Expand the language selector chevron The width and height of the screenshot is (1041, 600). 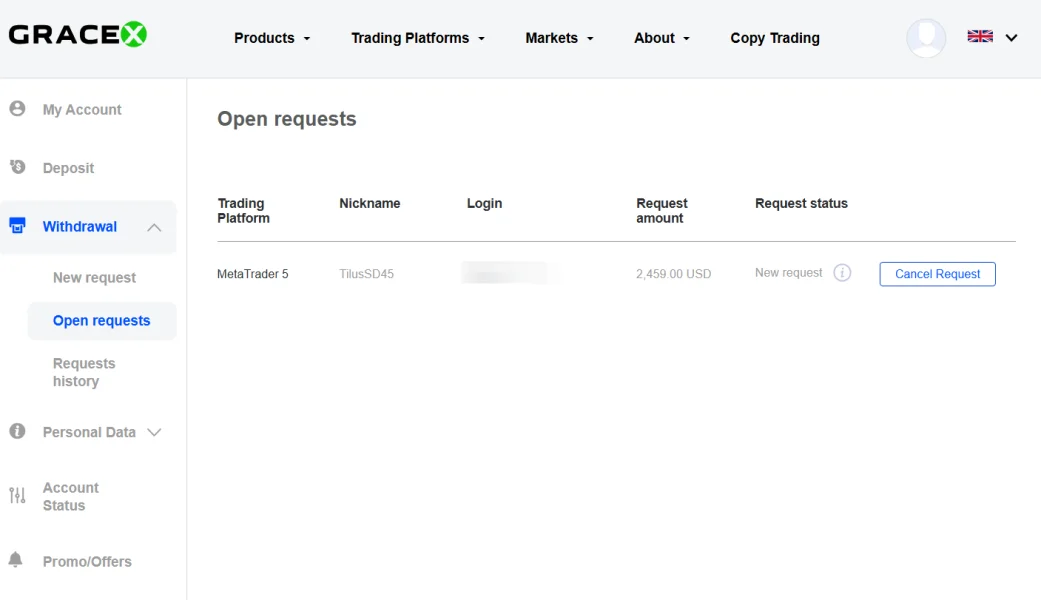tap(1011, 38)
